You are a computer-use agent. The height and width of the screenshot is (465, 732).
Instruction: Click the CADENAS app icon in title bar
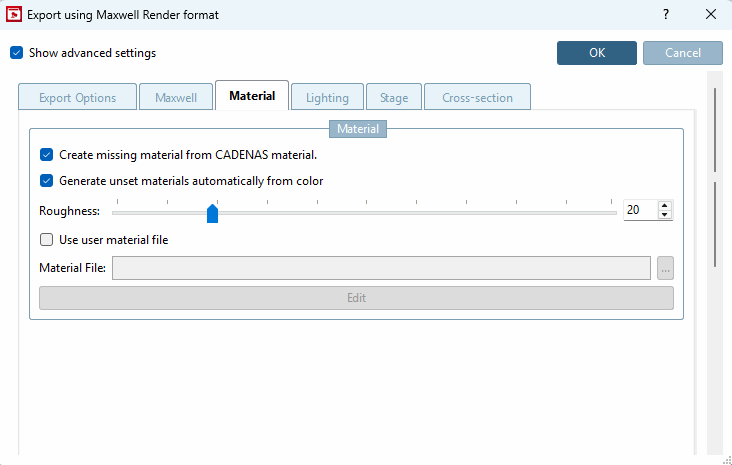(x=14, y=14)
